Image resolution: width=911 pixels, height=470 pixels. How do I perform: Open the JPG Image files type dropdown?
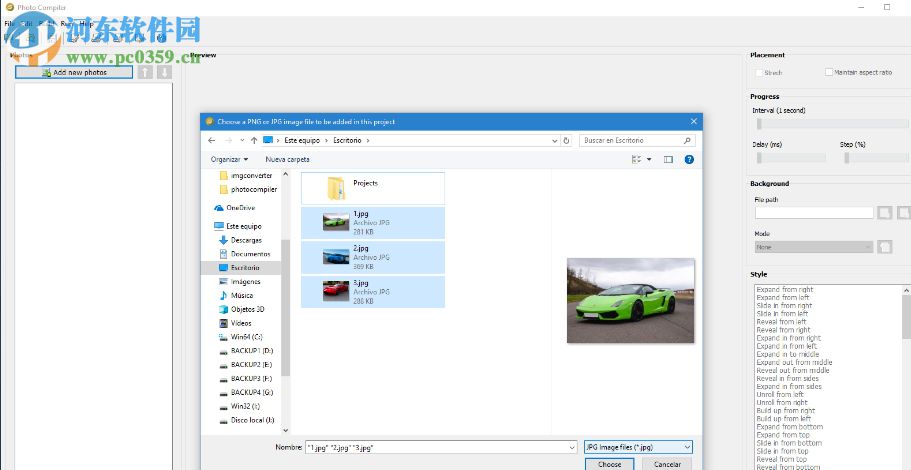tap(638, 447)
